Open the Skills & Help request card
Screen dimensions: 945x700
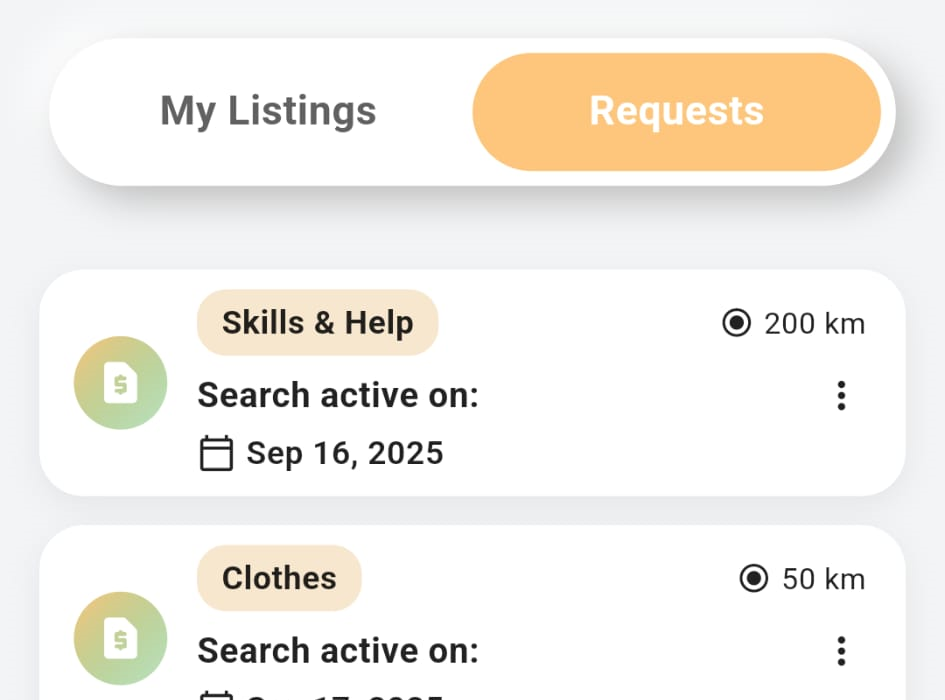(x=600, y=440)
